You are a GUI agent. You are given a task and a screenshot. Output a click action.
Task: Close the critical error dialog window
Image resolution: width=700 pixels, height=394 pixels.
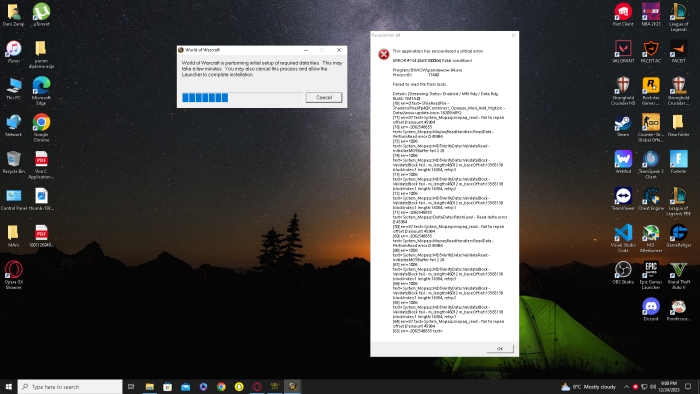pos(513,35)
